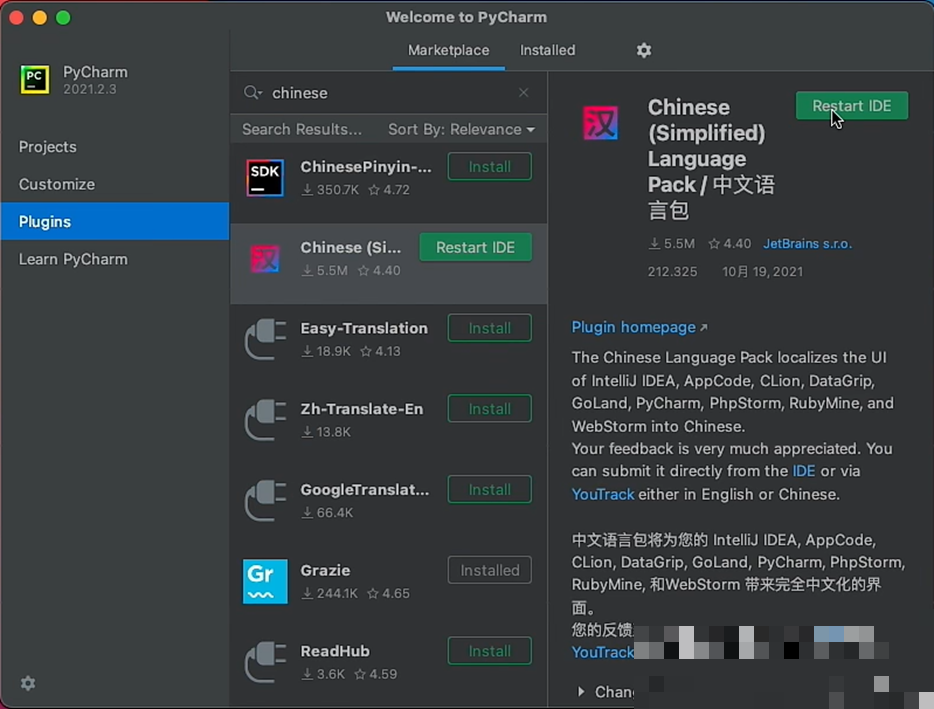The image size is (934, 709).
Task: Click the 10月 19, 2021 release date
Action: (762, 272)
